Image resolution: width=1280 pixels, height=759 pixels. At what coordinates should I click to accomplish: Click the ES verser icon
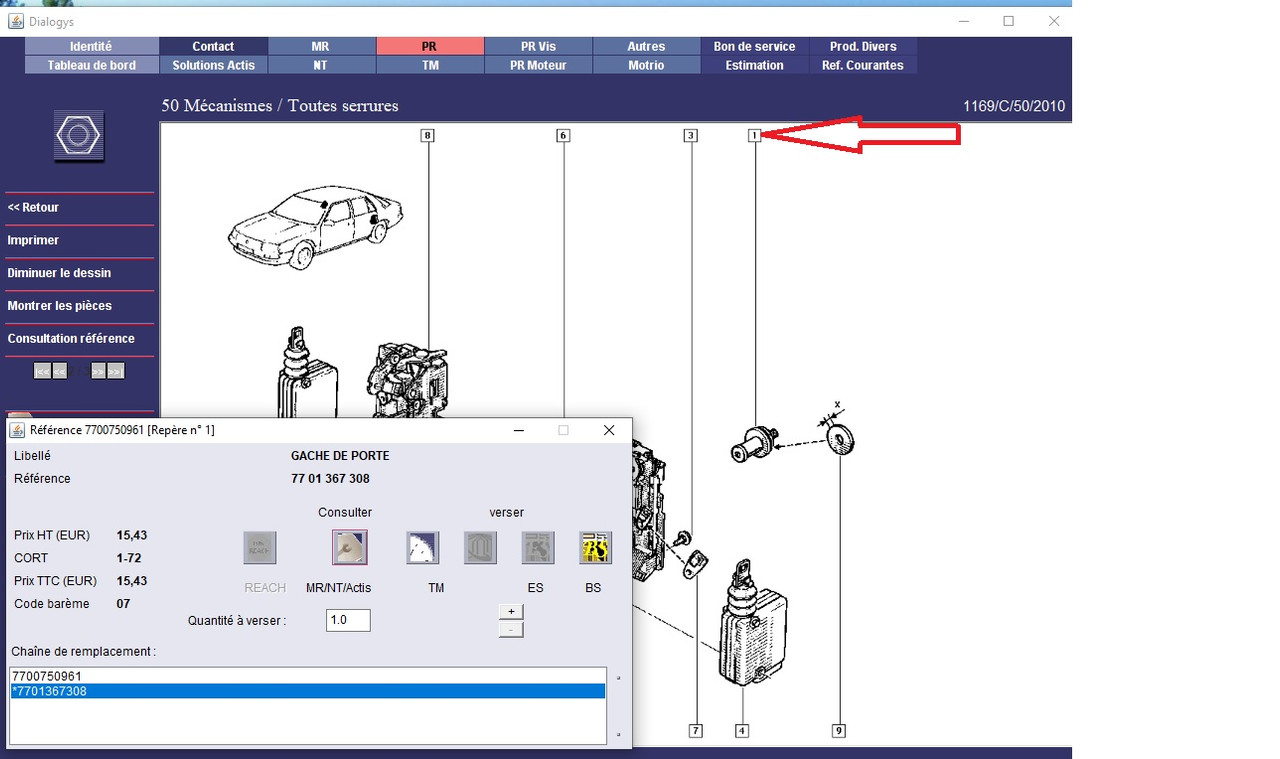coord(538,547)
